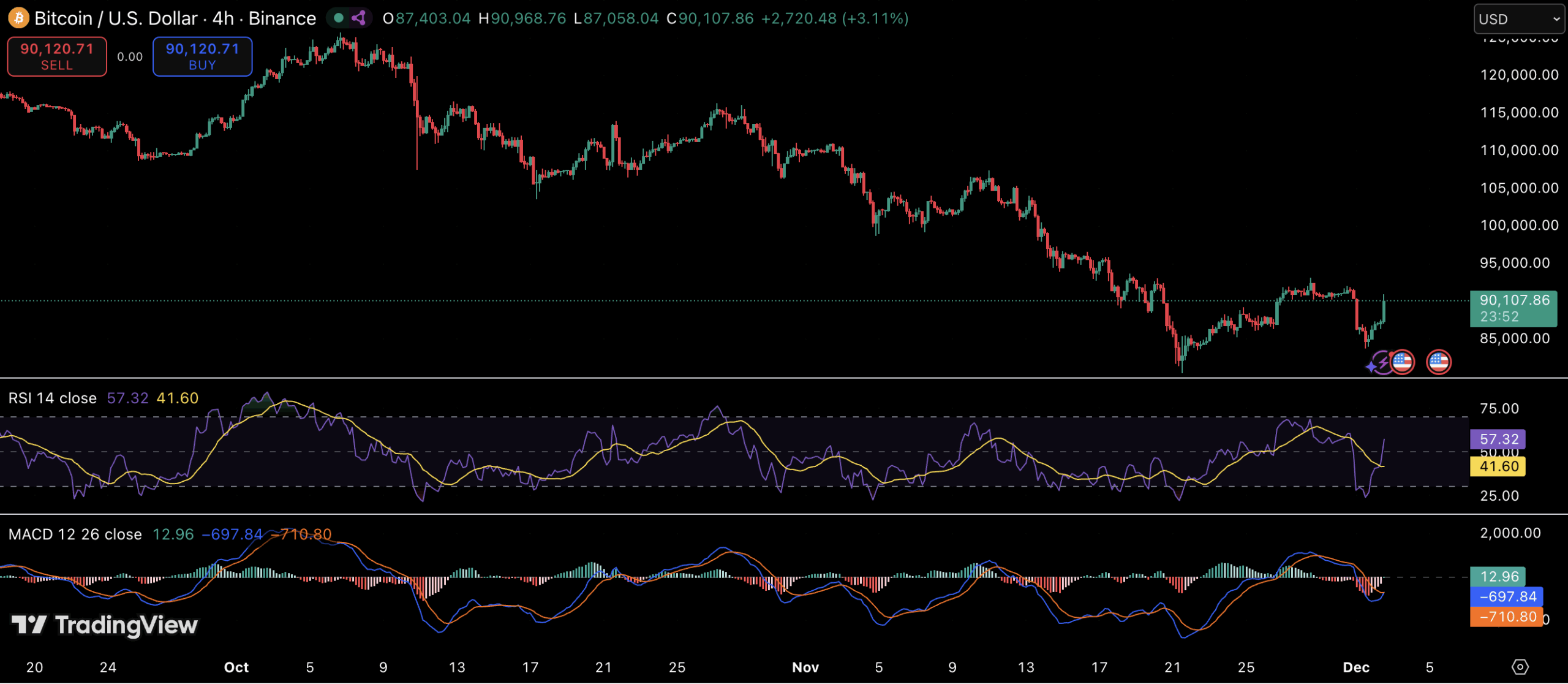Click the purple data-source share icon

(x=359, y=18)
